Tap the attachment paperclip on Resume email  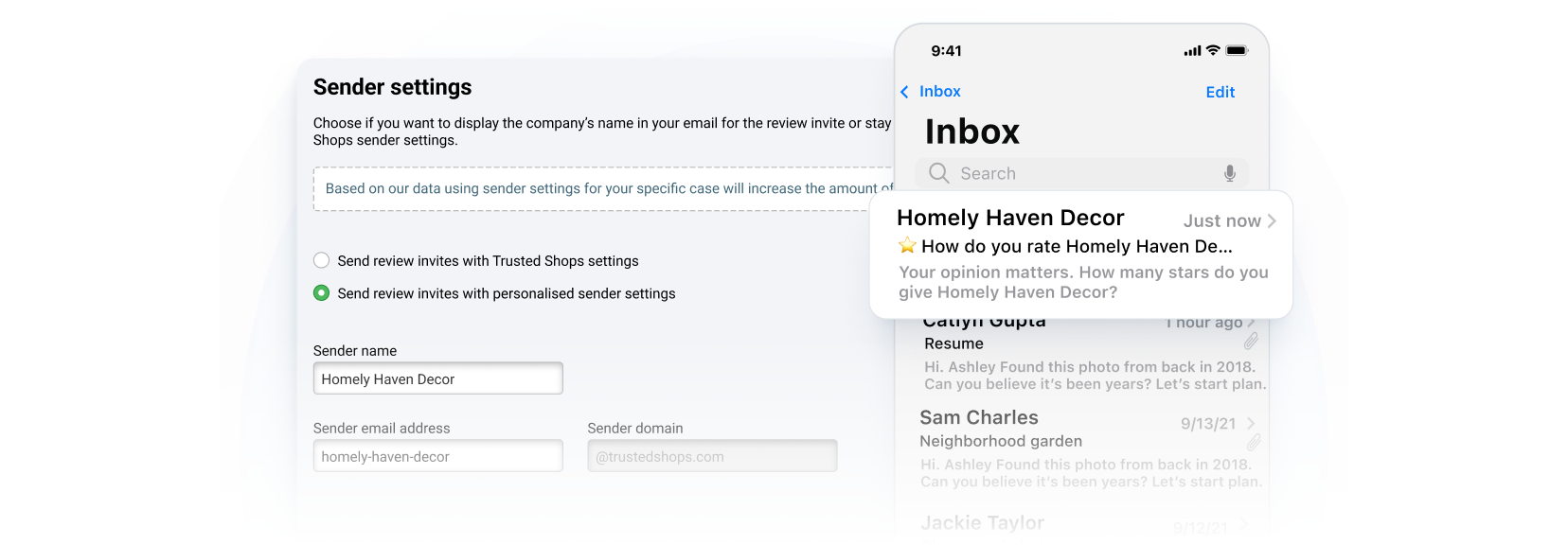point(1251,341)
